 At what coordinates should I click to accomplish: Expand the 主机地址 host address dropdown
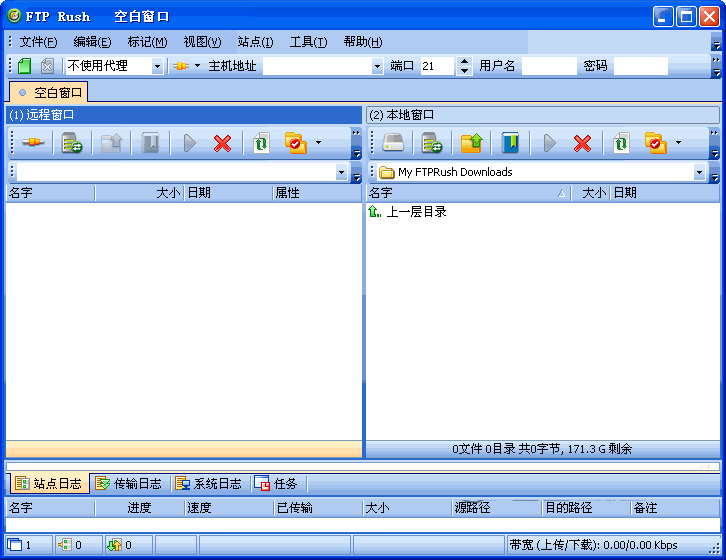[x=377, y=66]
